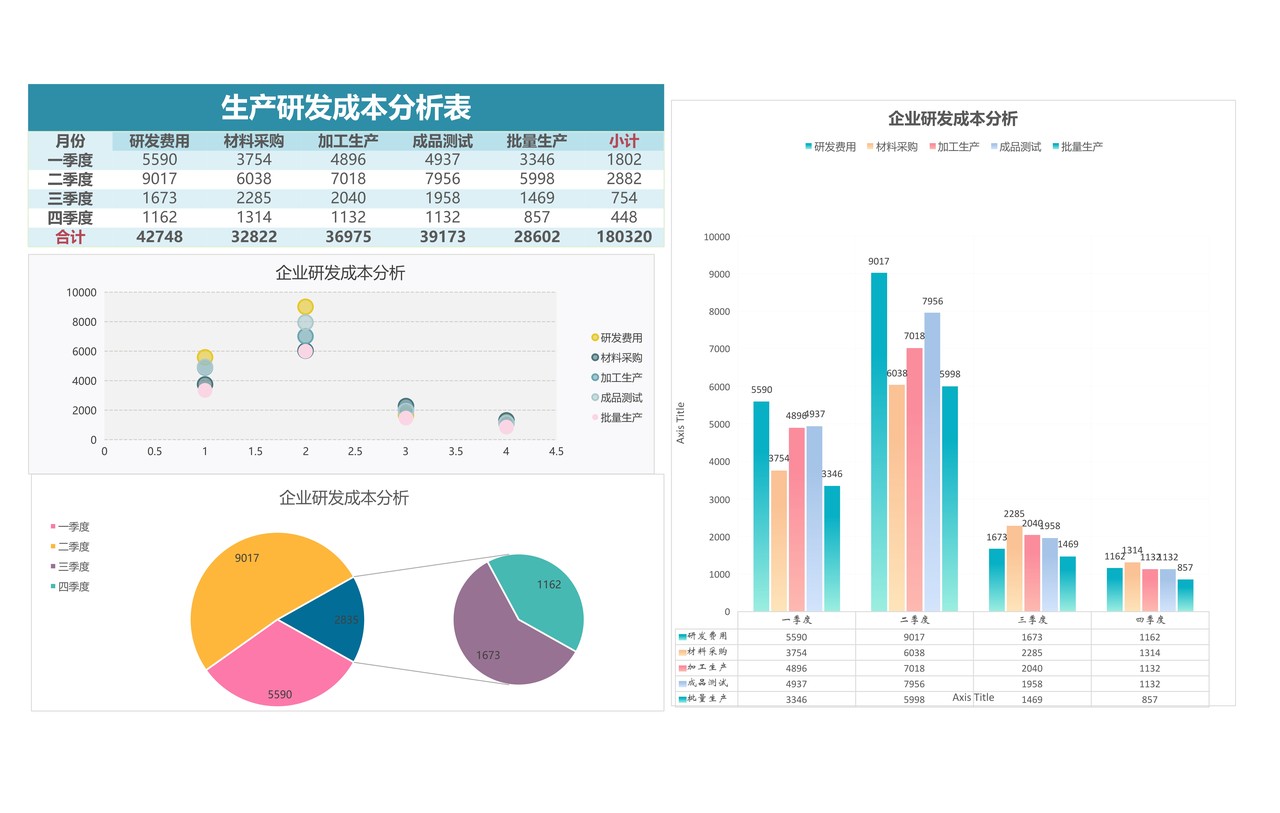Click the "4.5" label on the scatter chart x-axis

556,452
